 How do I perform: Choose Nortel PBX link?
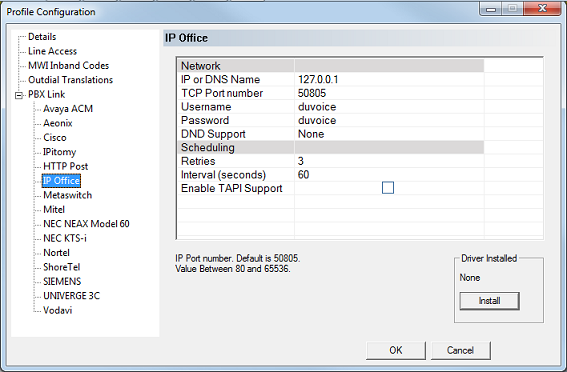(56, 253)
